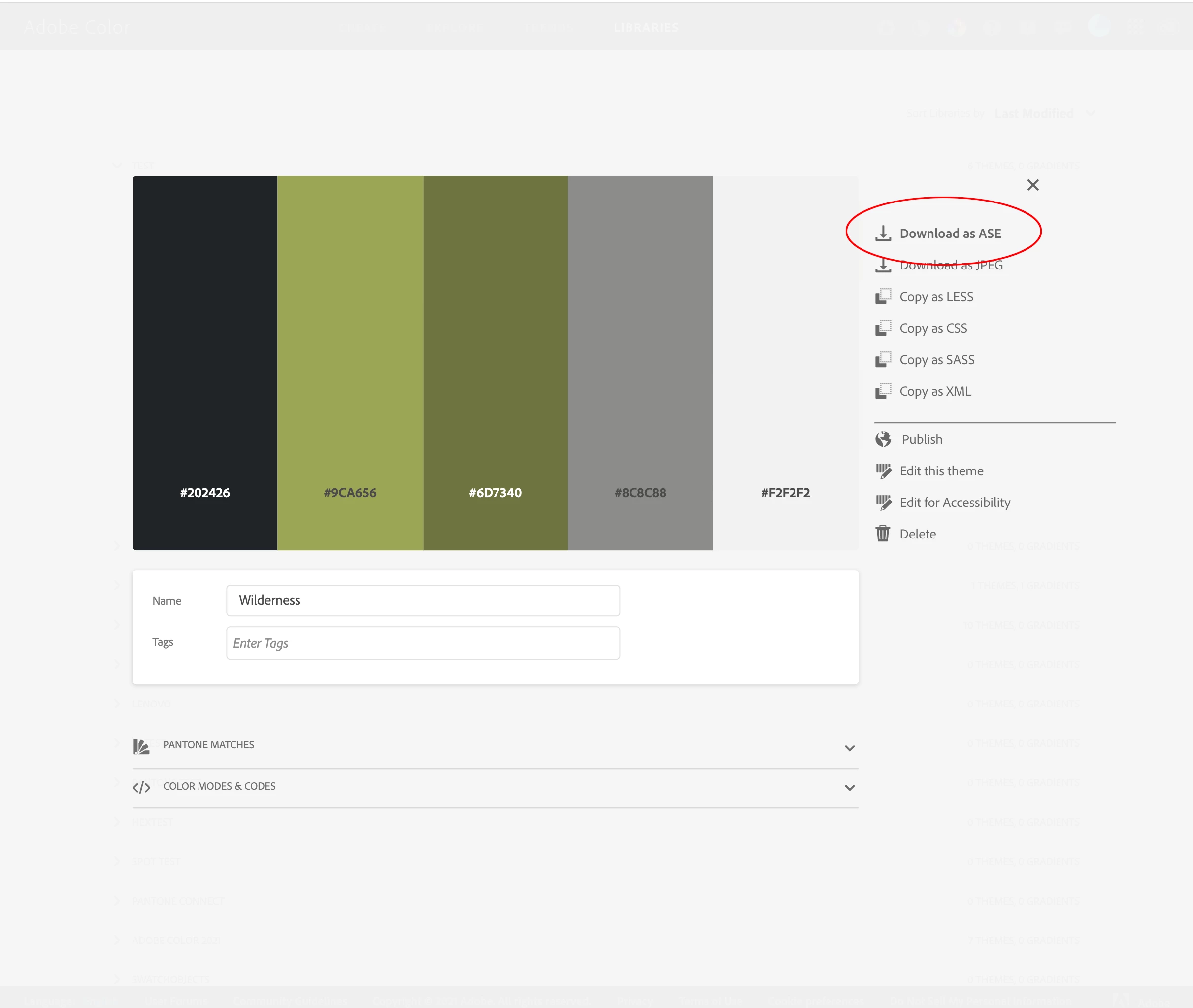The height and width of the screenshot is (1008, 1193).
Task: Close the theme detail panel
Action: tap(1032, 185)
